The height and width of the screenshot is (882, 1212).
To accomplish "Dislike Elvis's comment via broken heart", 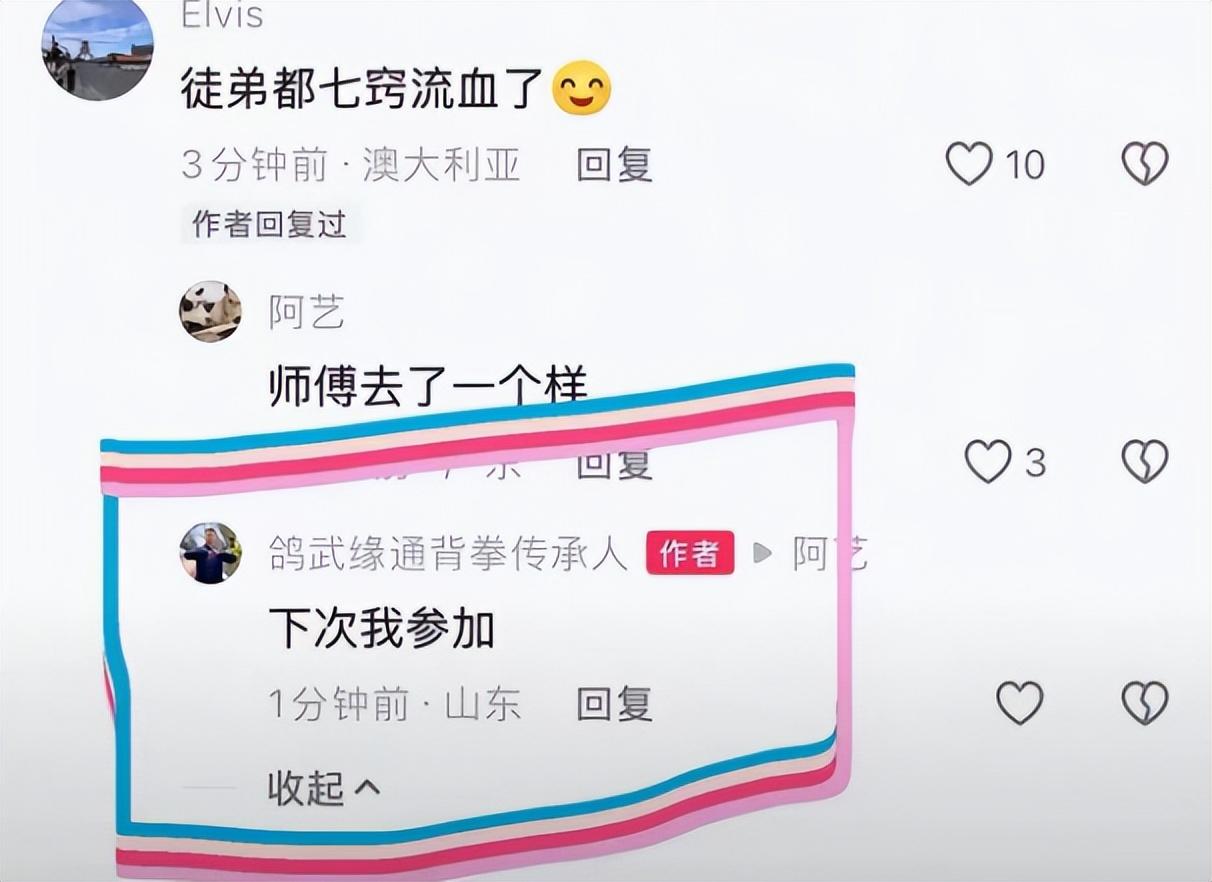I will coord(1144,163).
